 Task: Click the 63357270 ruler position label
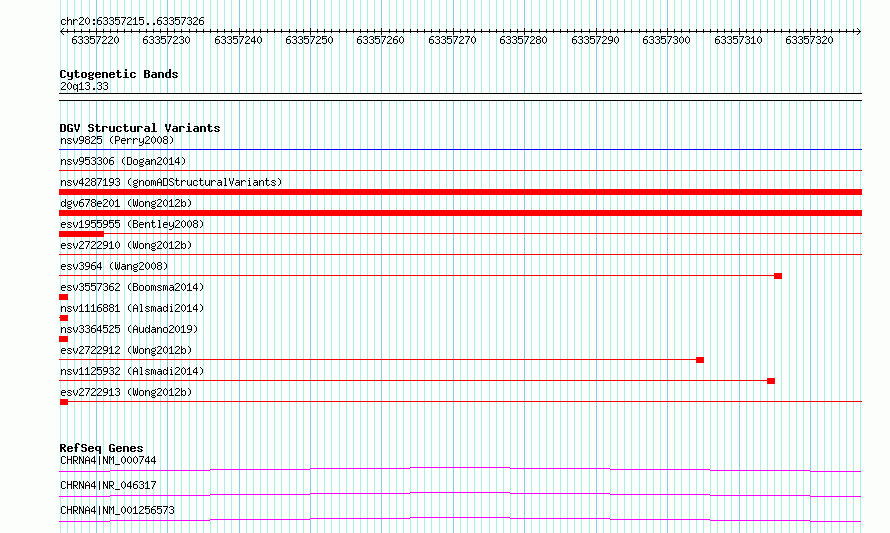(x=452, y=40)
